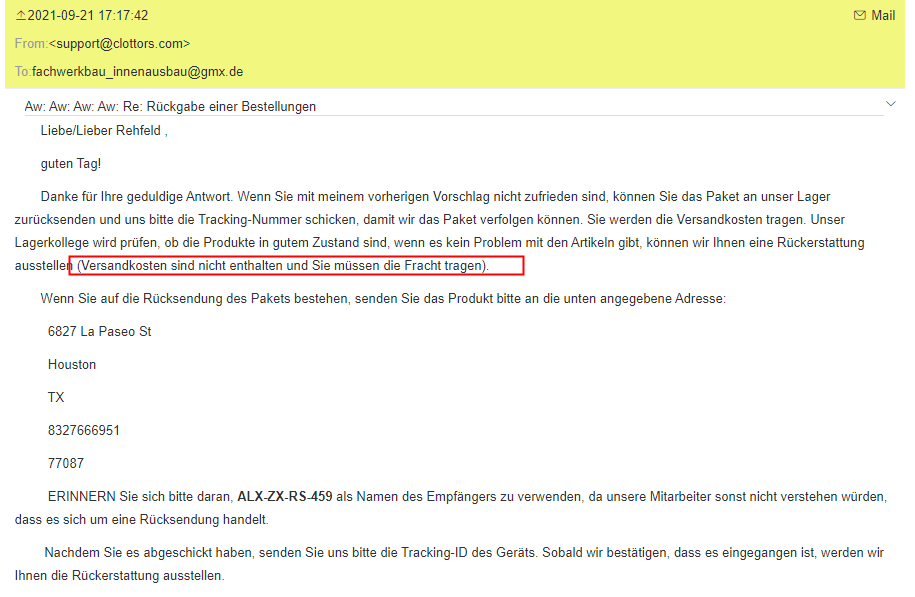The height and width of the screenshot is (597, 915).
Task: Open the Mail label in the header
Action: (x=883, y=16)
